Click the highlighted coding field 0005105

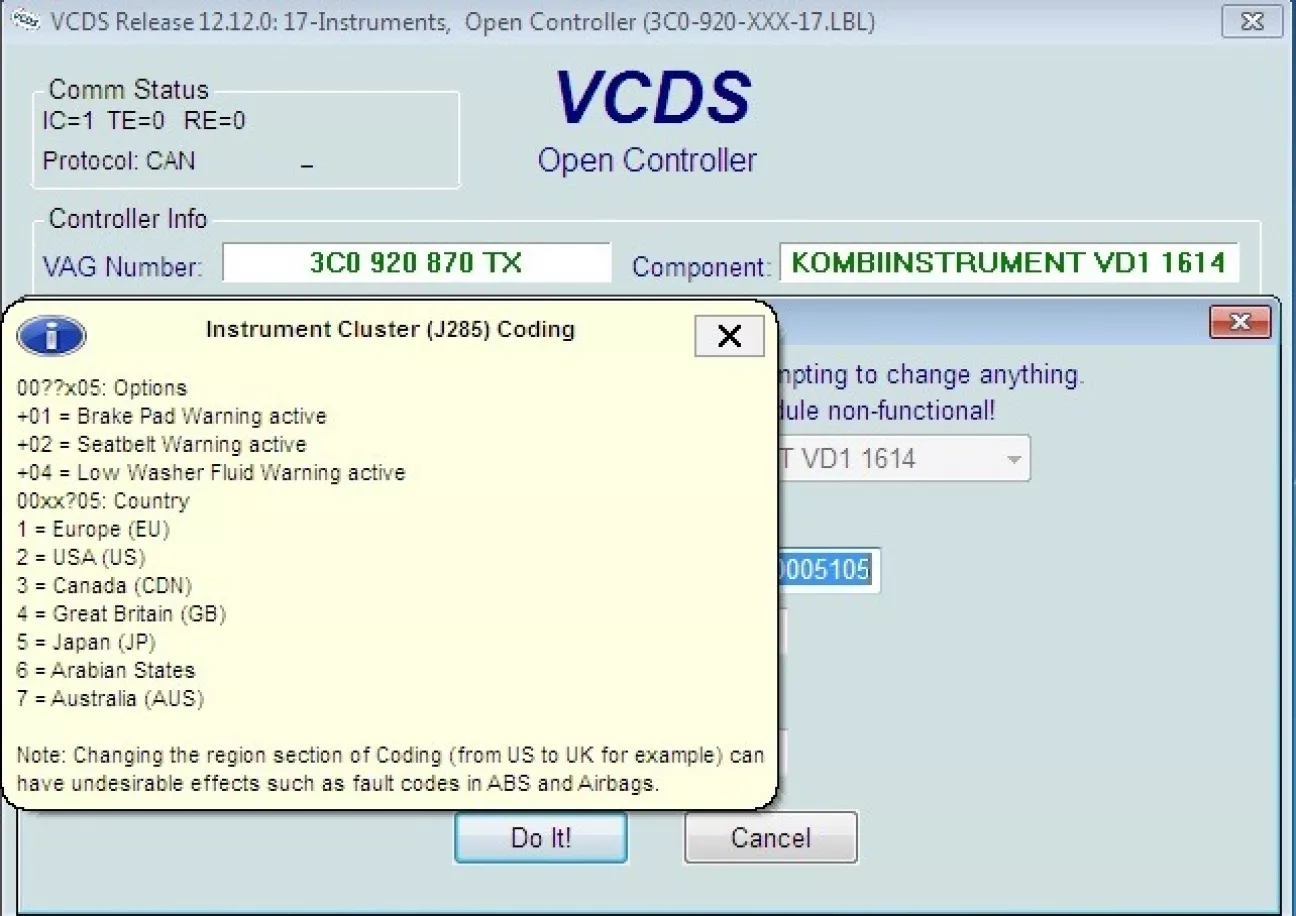click(x=822, y=570)
